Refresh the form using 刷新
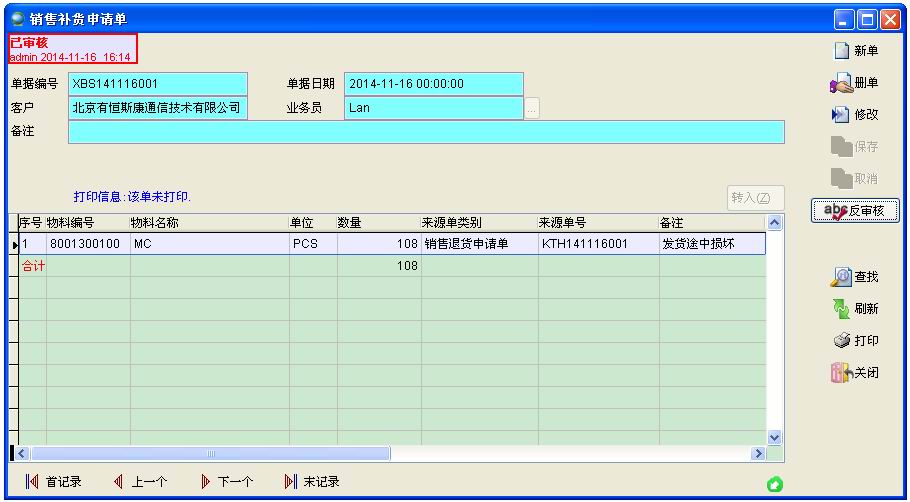 click(x=855, y=309)
